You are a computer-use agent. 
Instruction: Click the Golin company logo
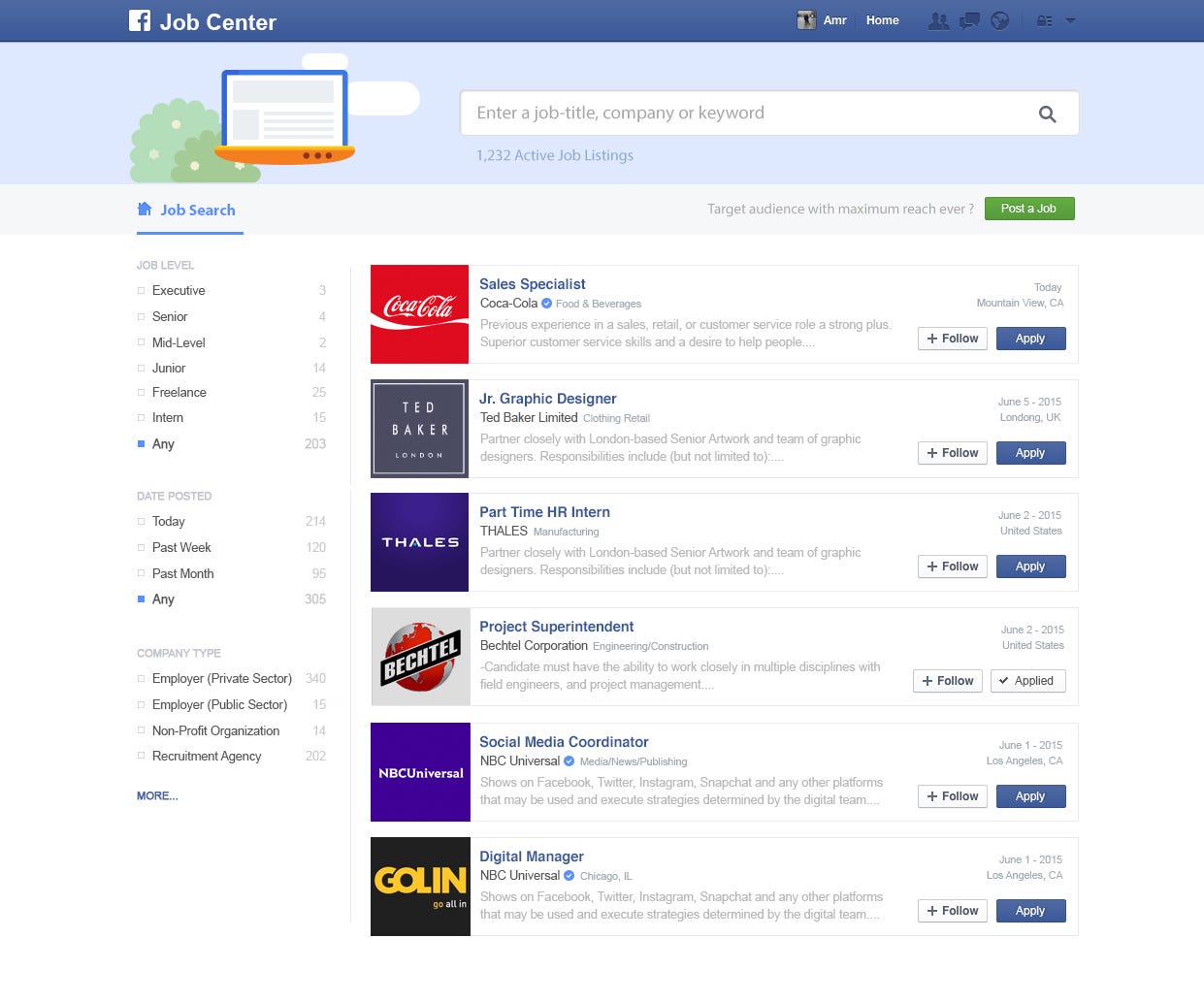(420, 887)
